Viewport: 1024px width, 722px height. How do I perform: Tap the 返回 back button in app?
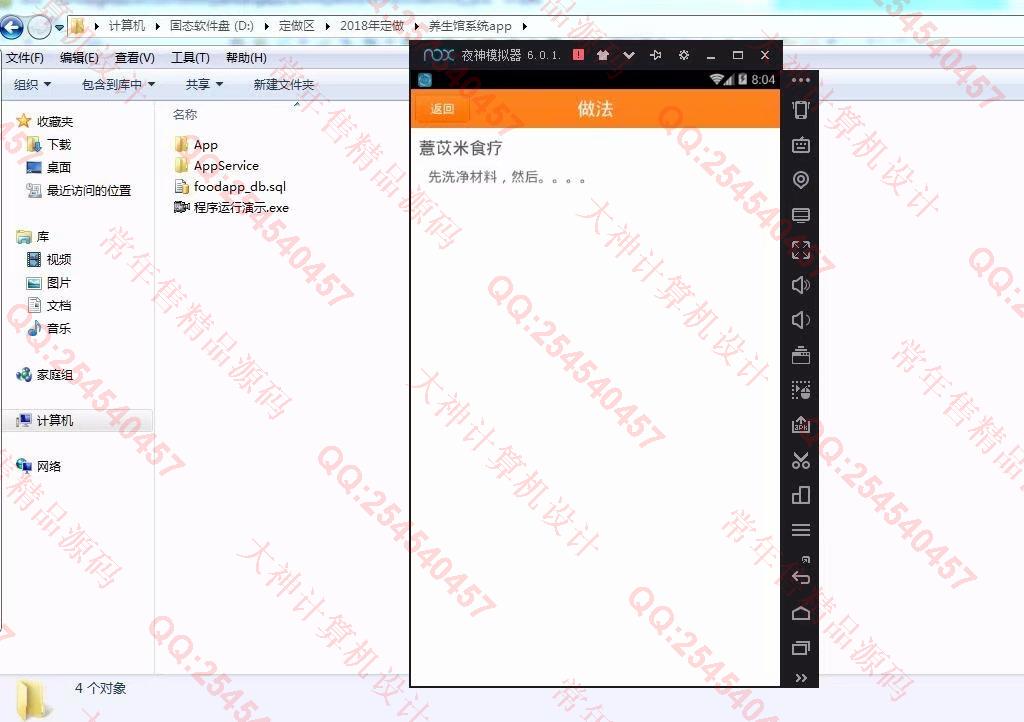pos(442,109)
